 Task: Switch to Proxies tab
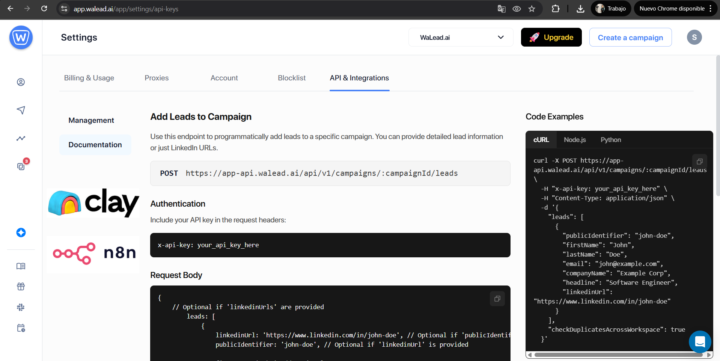point(157,78)
